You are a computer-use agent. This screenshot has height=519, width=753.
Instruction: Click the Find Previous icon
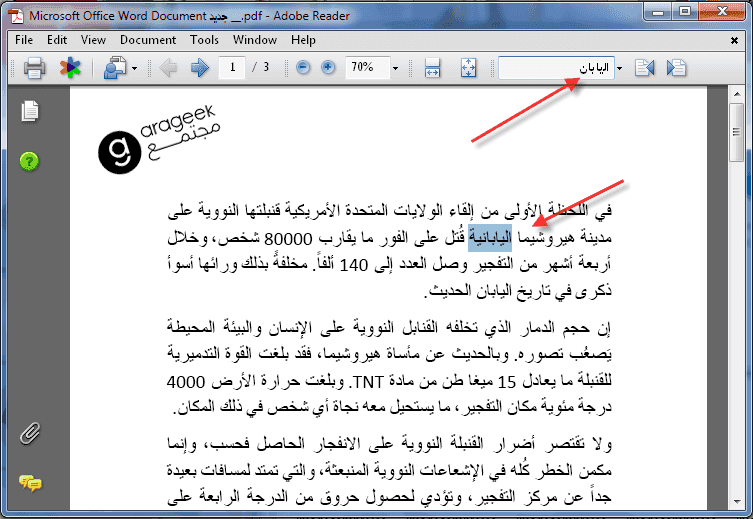tap(644, 68)
